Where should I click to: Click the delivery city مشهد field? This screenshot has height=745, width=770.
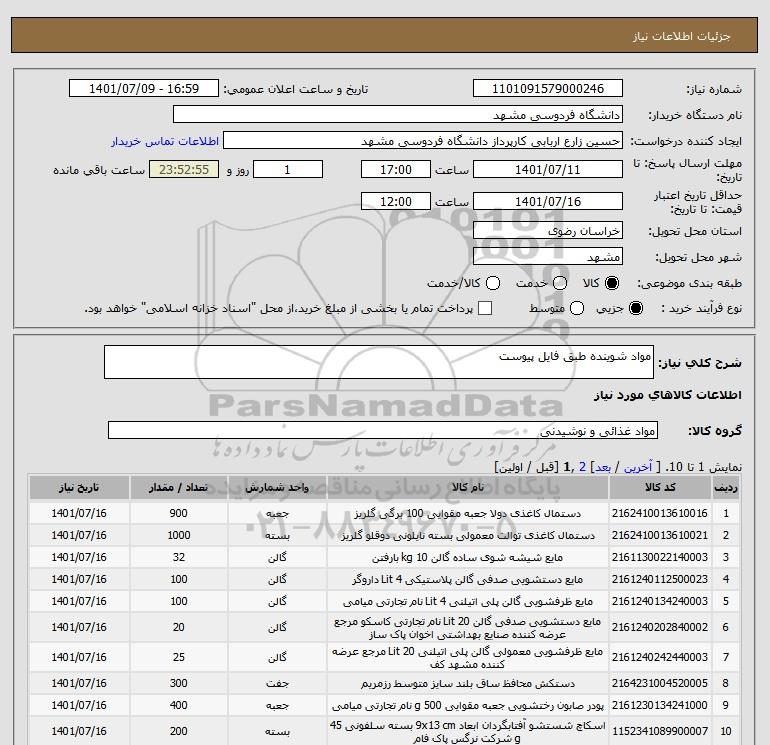[x=548, y=256]
